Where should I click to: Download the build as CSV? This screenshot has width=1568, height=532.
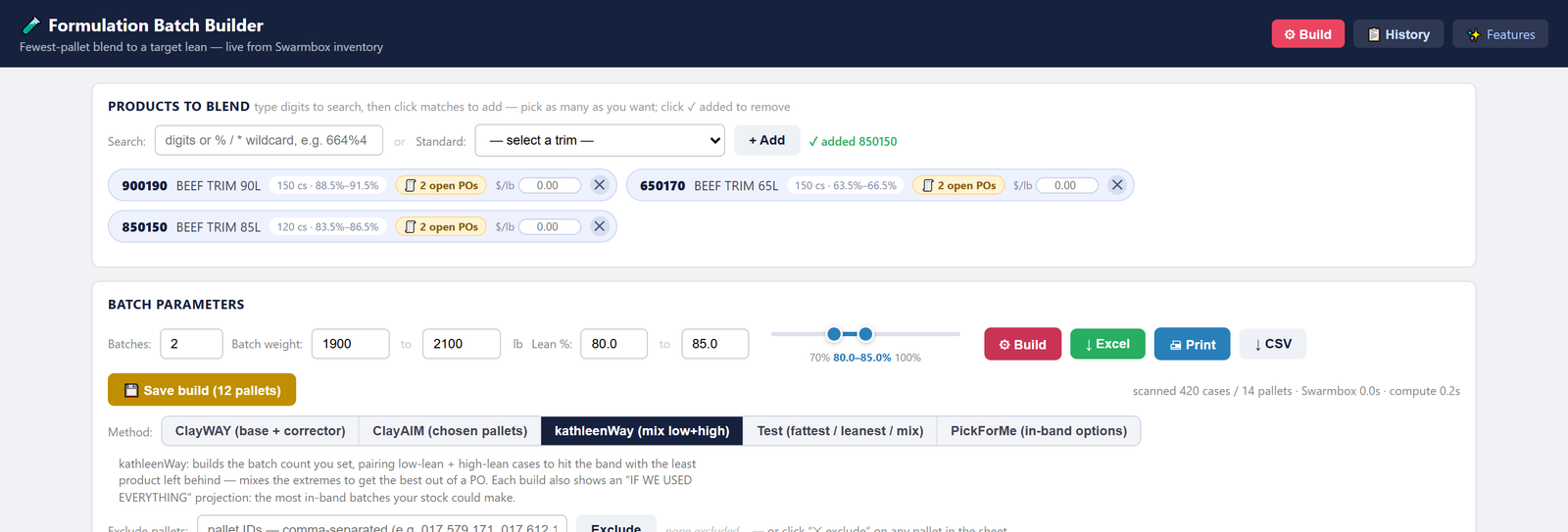[1273, 344]
